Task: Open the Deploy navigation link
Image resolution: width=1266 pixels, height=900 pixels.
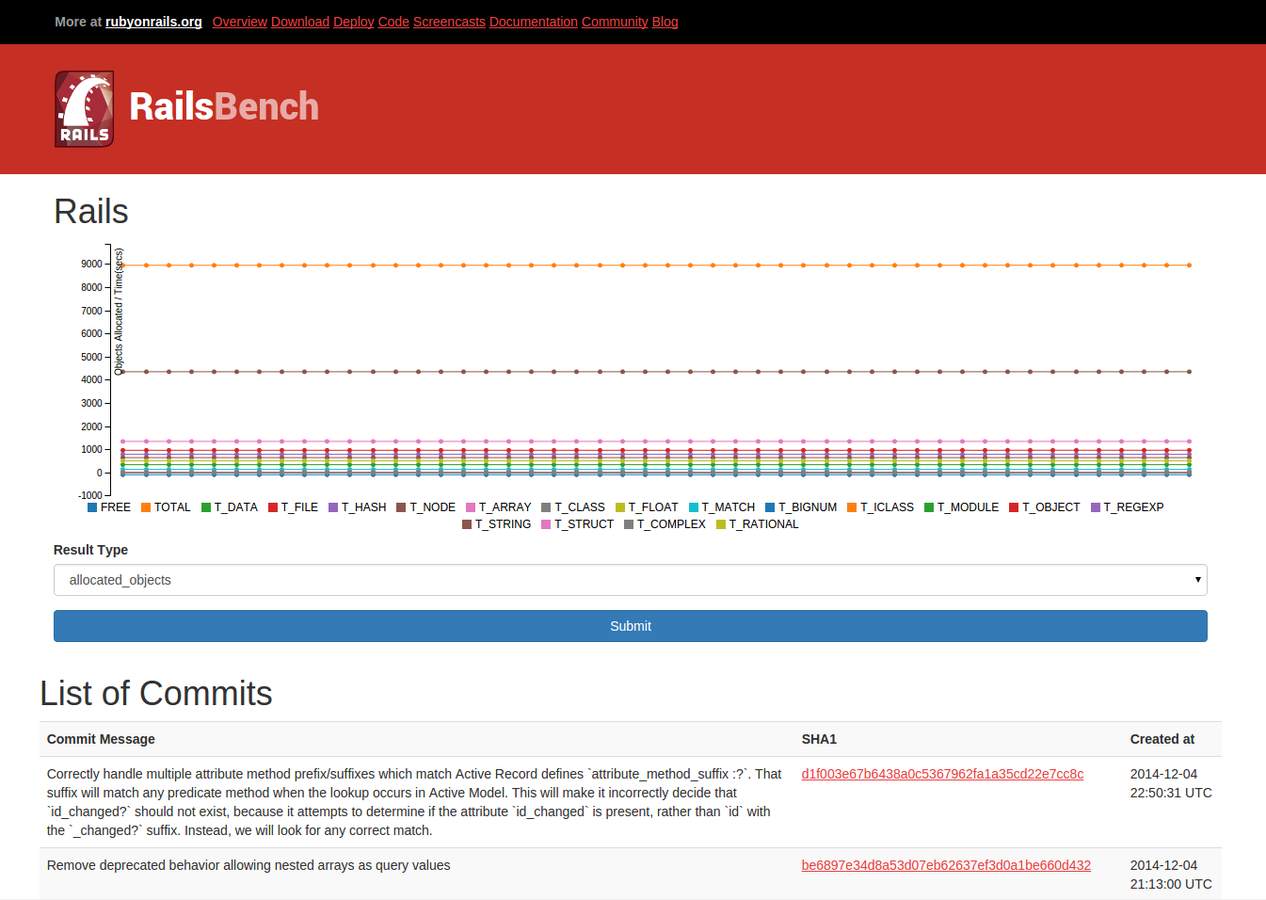Action: pos(354,21)
